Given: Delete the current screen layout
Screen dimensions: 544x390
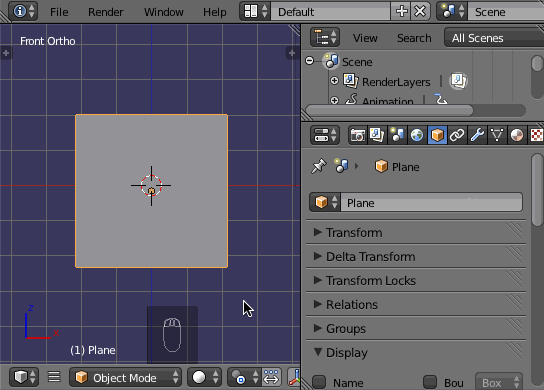Looking at the screenshot, I should pos(420,11).
